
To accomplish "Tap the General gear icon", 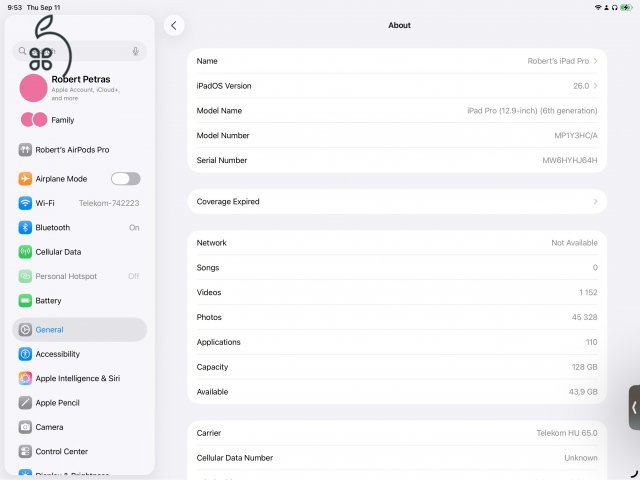I will click(25, 329).
